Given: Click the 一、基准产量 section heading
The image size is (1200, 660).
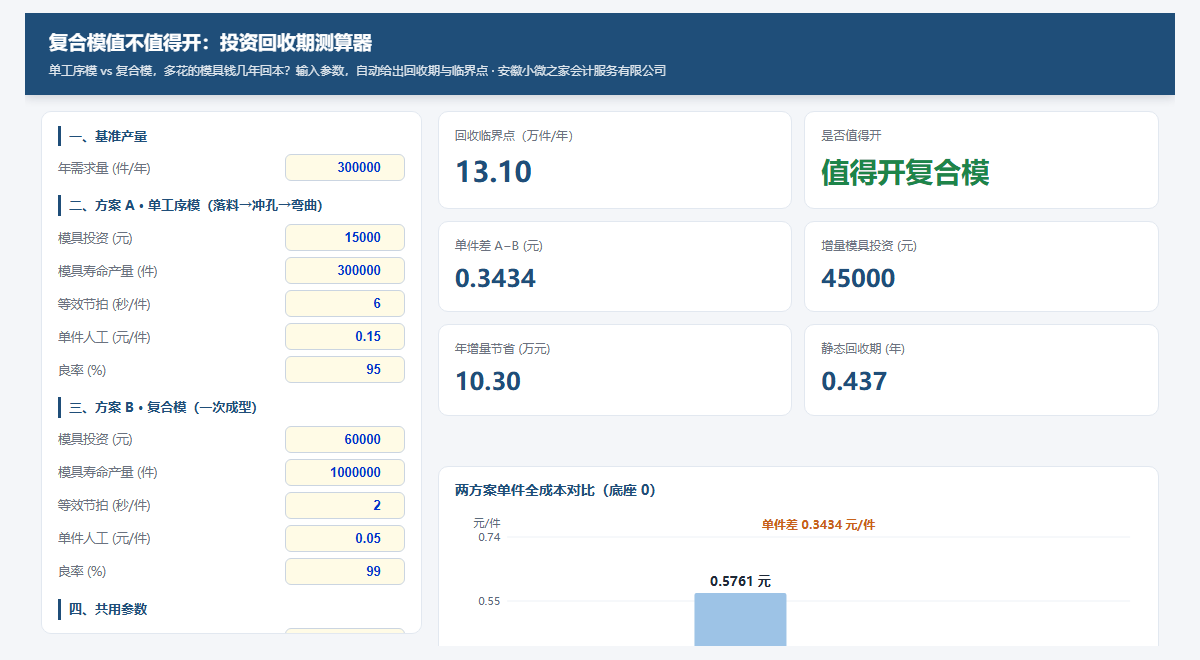Looking at the screenshot, I should [108, 136].
